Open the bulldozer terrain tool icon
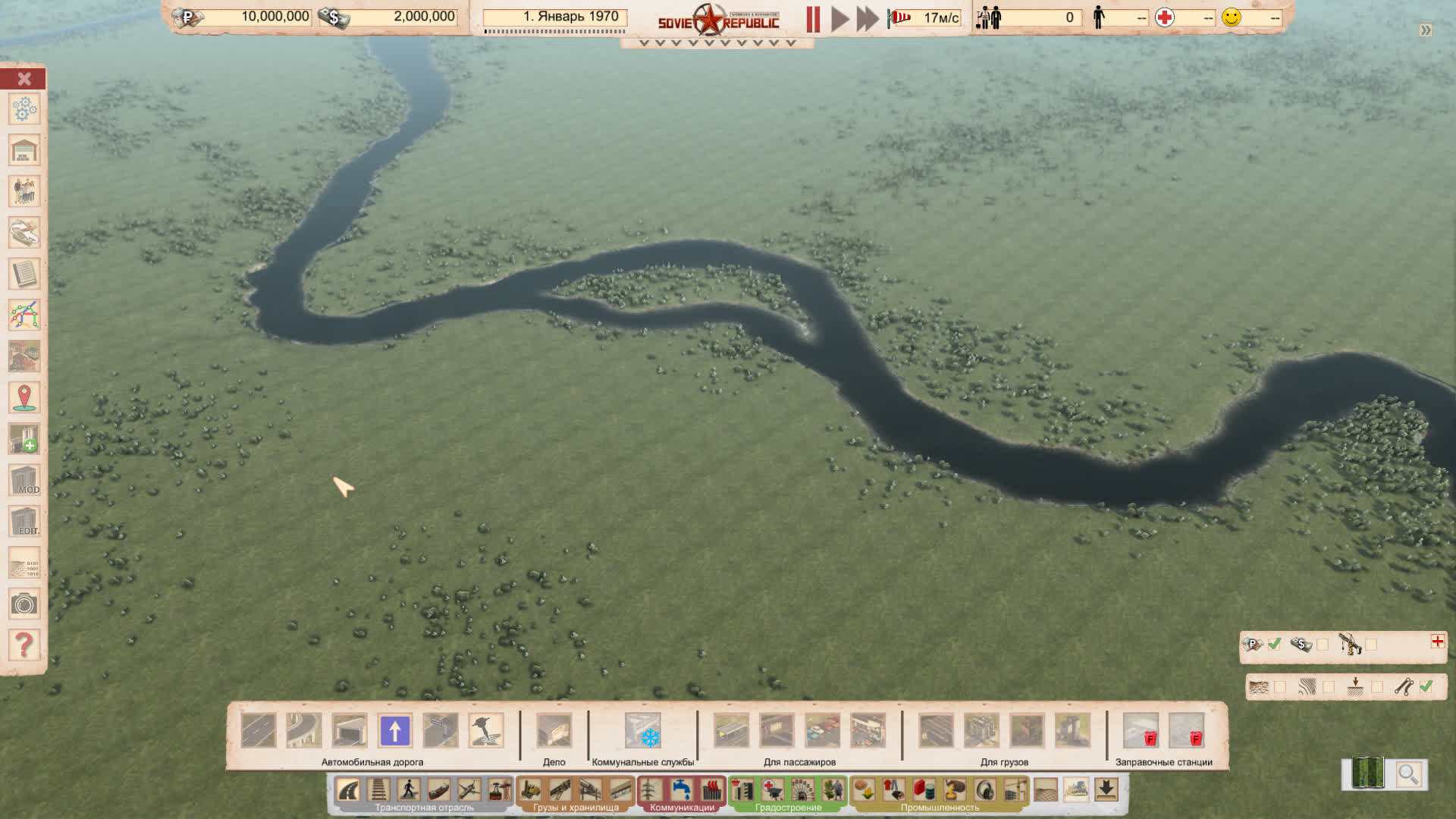This screenshot has height=819, width=1456. (1076, 790)
